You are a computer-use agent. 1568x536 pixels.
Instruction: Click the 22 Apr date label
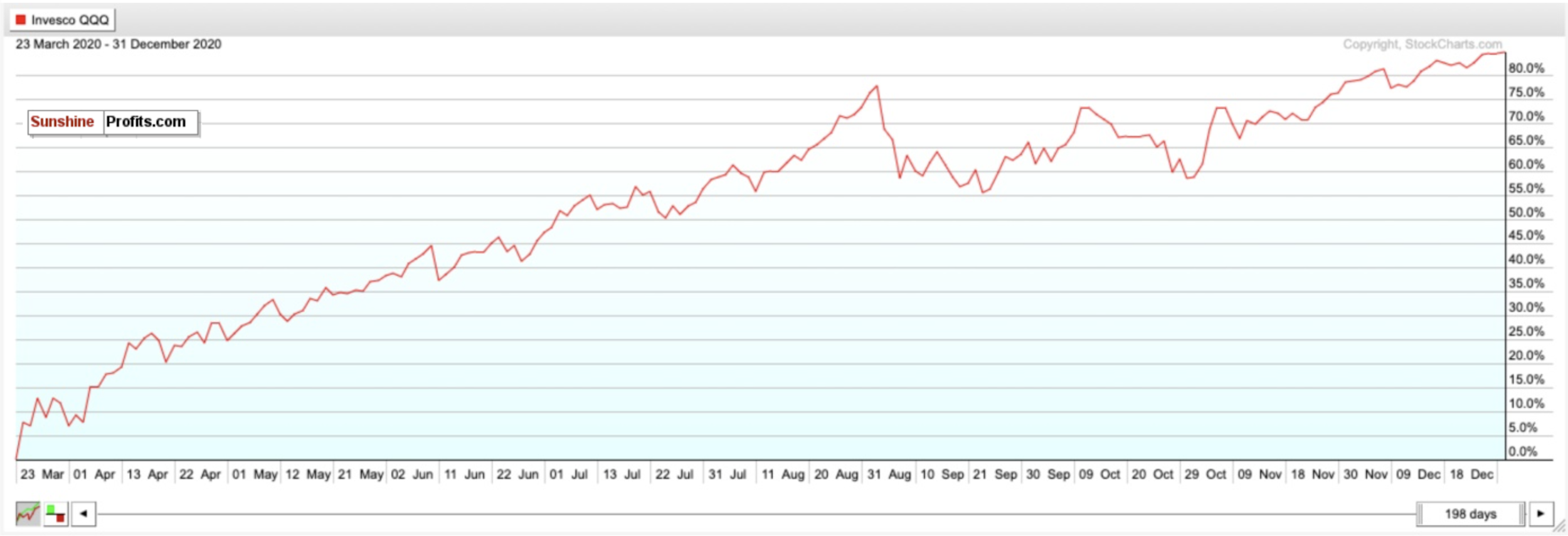click(x=200, y=474)
